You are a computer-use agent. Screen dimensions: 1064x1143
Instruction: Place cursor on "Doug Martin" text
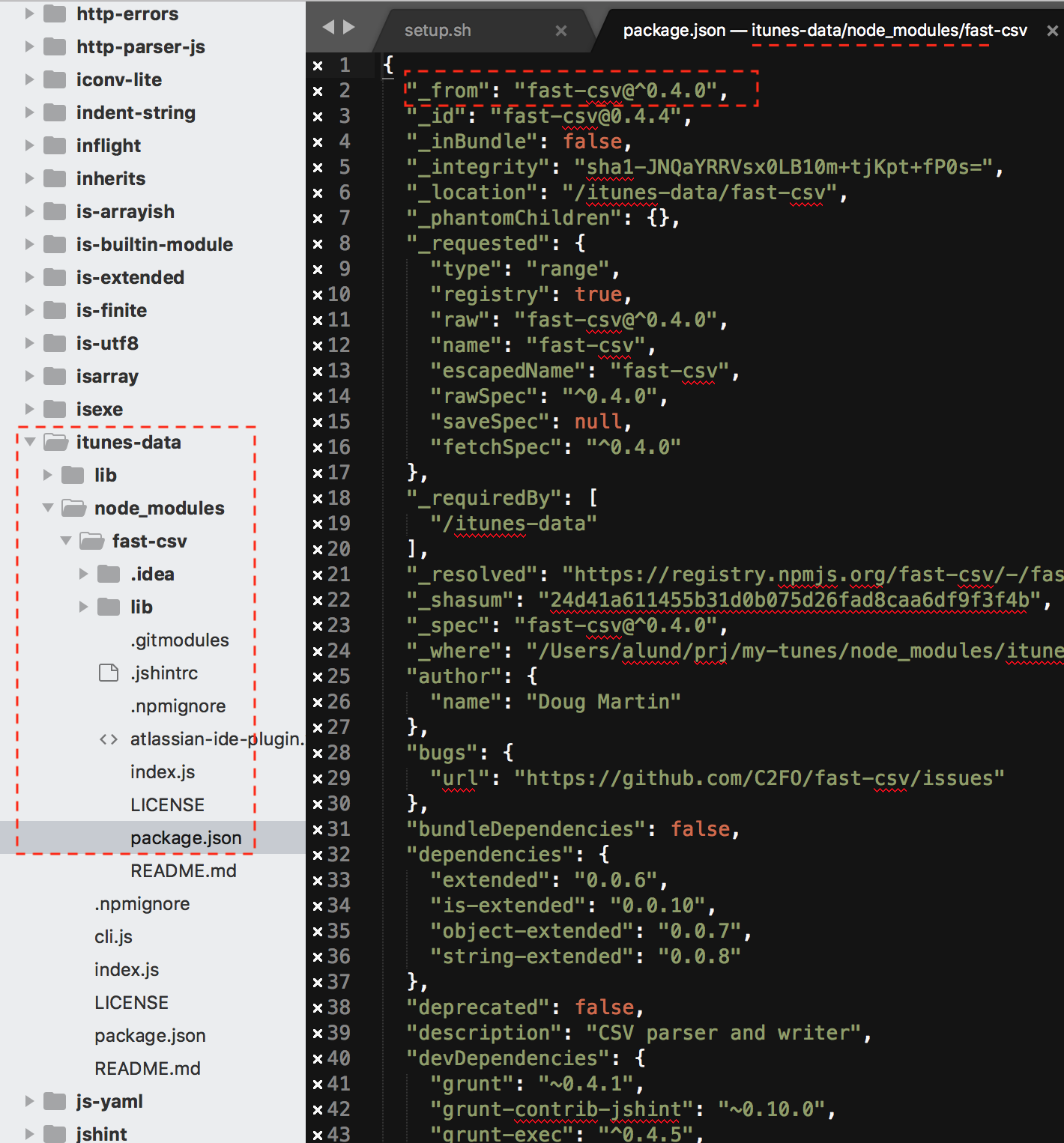(x=603, y=702)
